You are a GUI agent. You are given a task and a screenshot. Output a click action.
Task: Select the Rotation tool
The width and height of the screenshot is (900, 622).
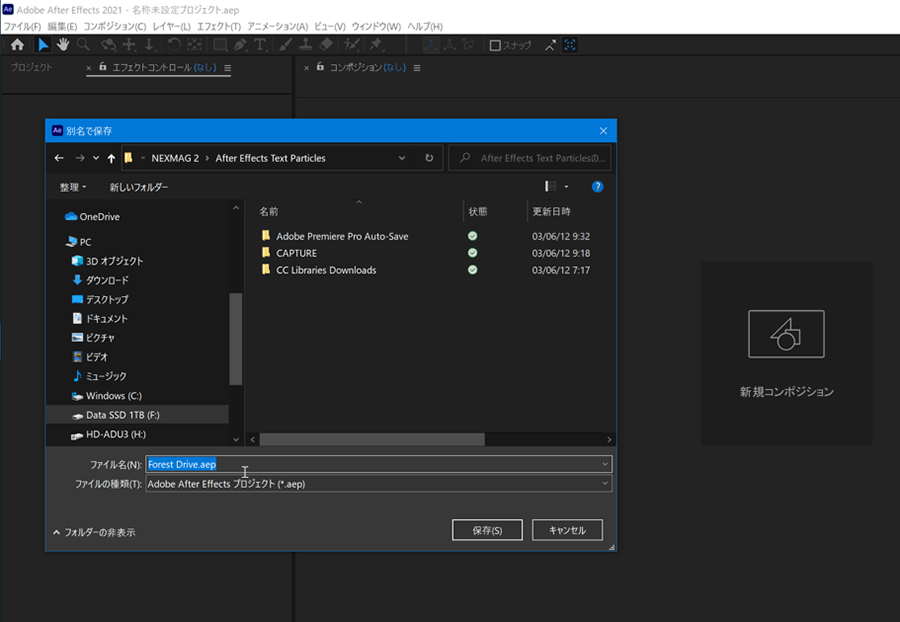point(174,45)
